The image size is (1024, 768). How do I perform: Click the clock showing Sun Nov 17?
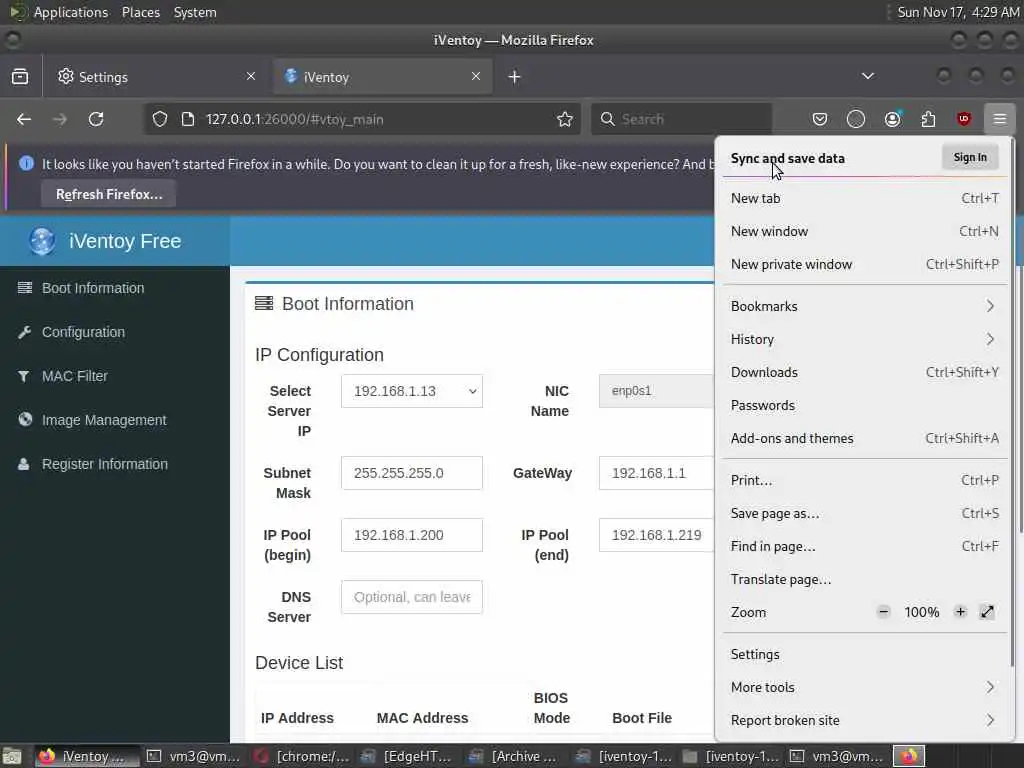pyautogui.click(x=958, y=12)
